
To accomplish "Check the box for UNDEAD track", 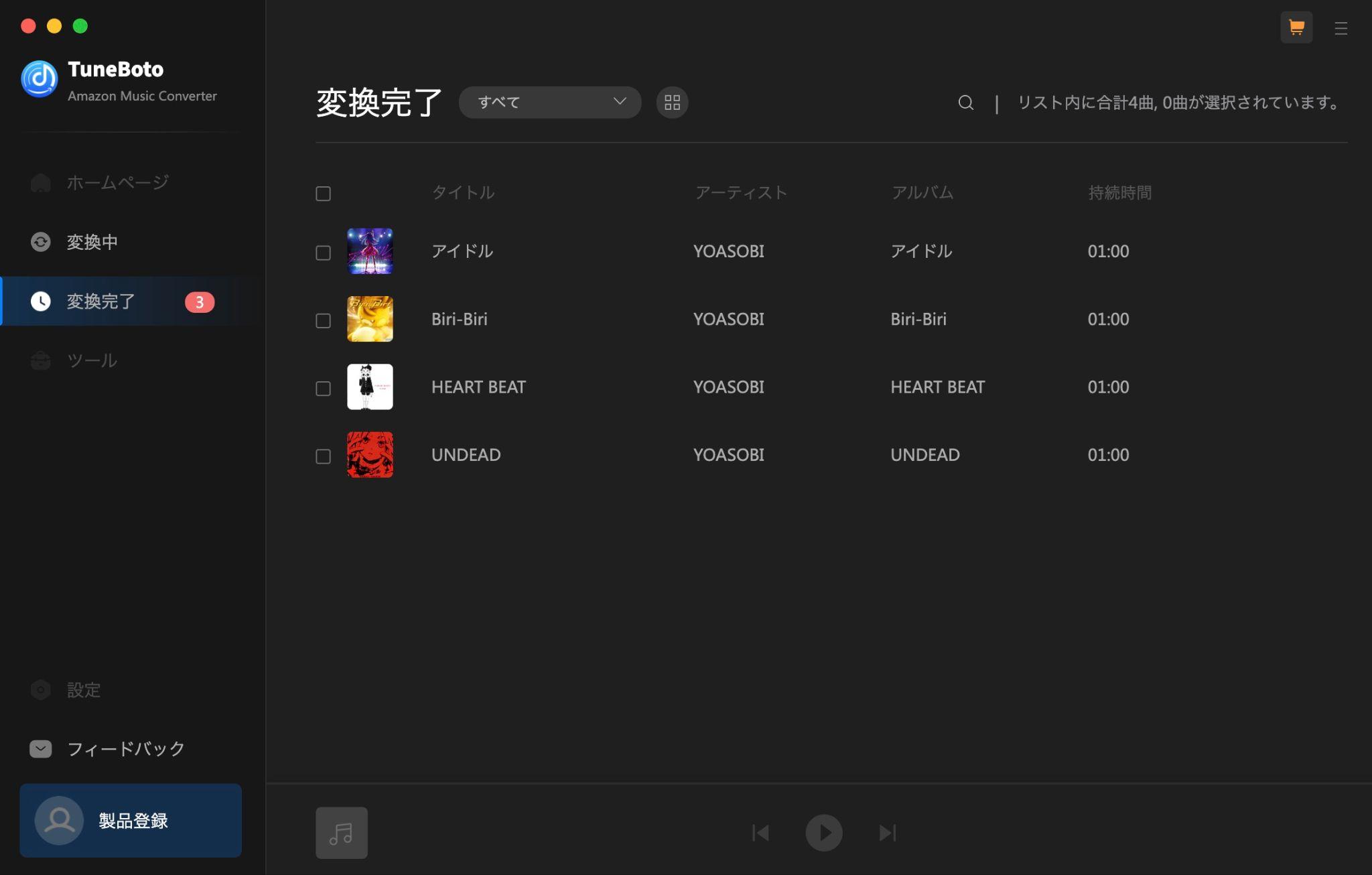I will 324,456.
